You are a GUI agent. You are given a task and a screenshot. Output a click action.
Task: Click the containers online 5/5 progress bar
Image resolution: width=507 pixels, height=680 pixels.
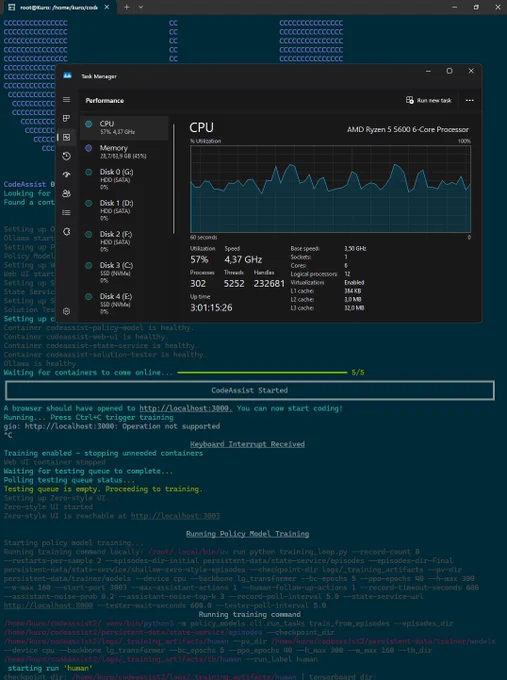[262, 373]
